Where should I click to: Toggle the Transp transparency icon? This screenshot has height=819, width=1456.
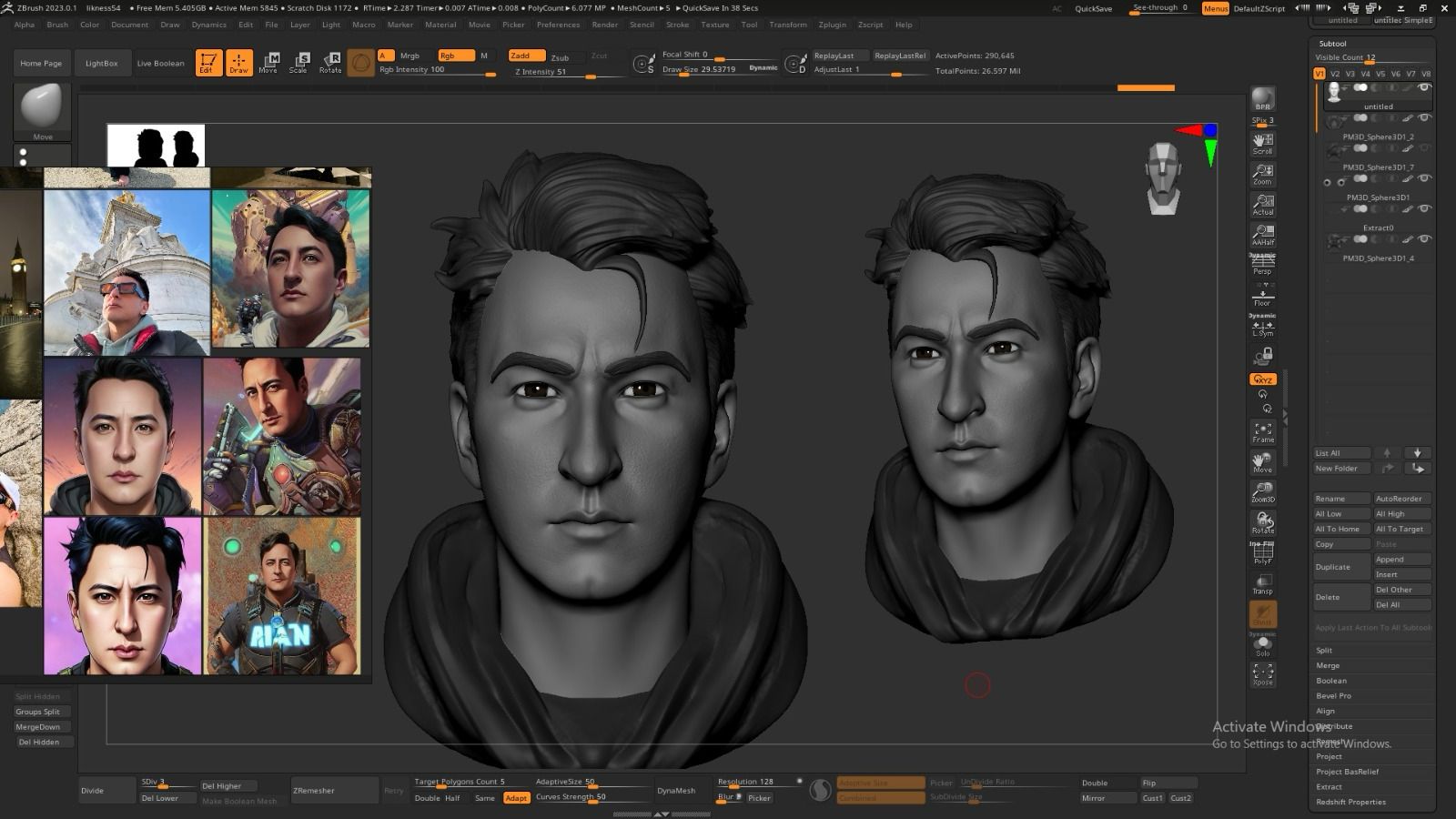(1263, 583)
